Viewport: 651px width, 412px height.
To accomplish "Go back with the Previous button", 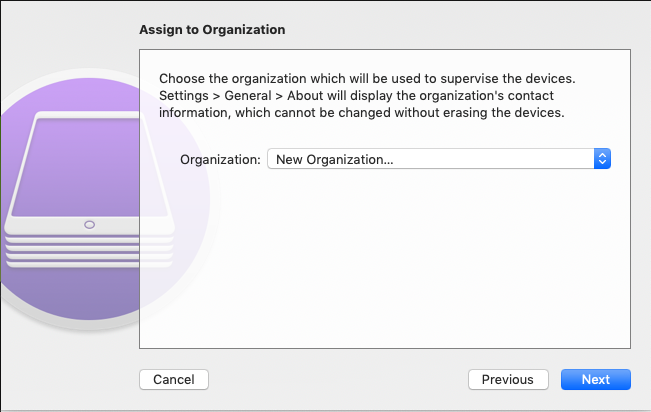I will pyautogui.click(x=507, y=380).
